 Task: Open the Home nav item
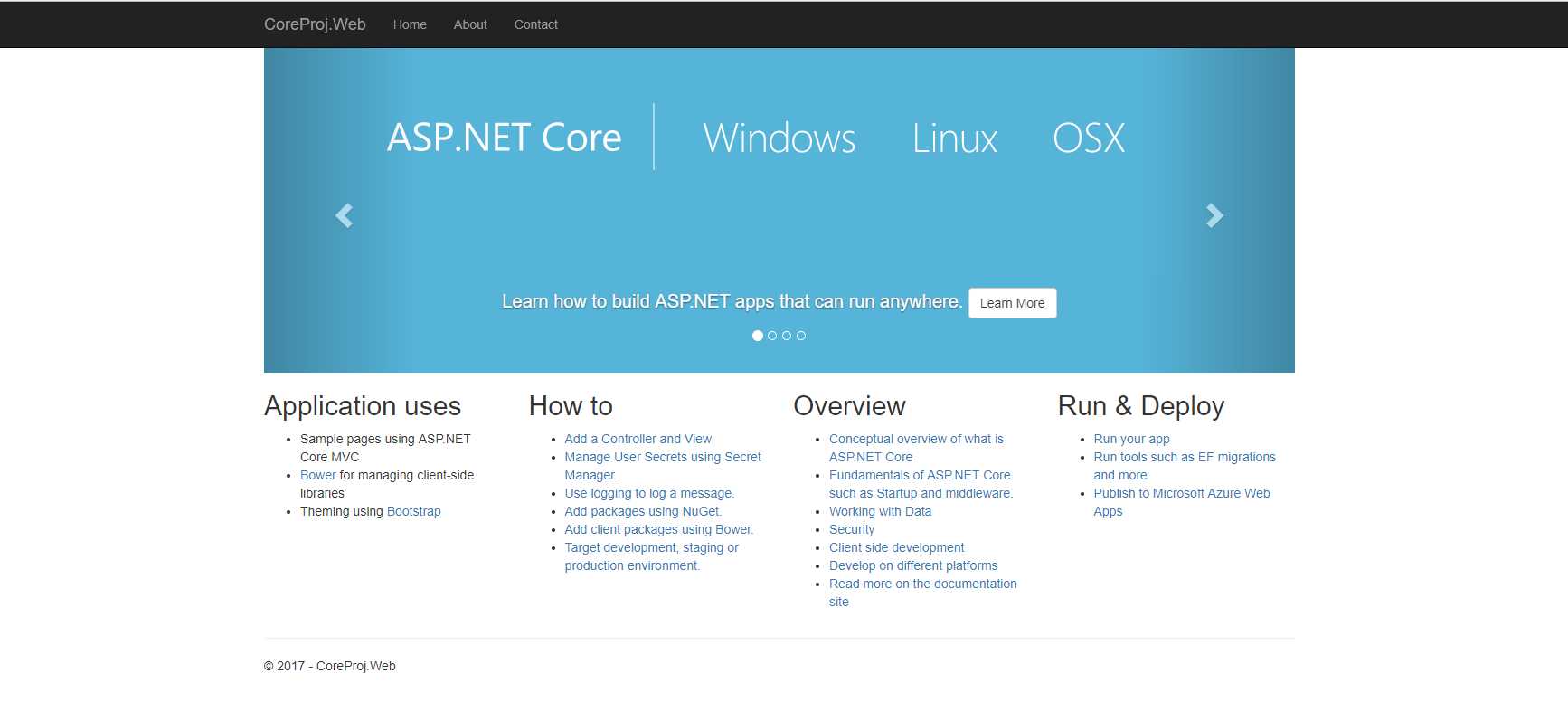tap(410, 24)
